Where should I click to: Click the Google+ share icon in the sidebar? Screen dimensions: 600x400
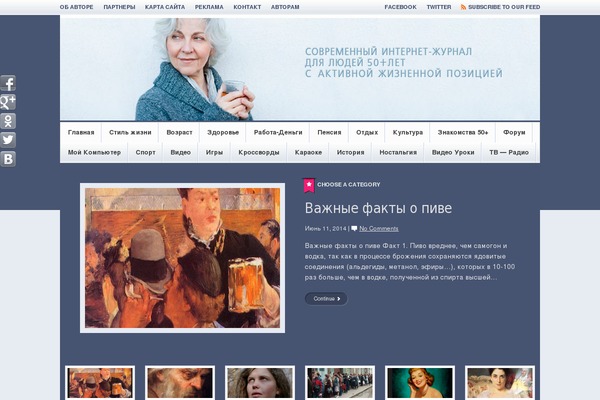coord(8,102)
